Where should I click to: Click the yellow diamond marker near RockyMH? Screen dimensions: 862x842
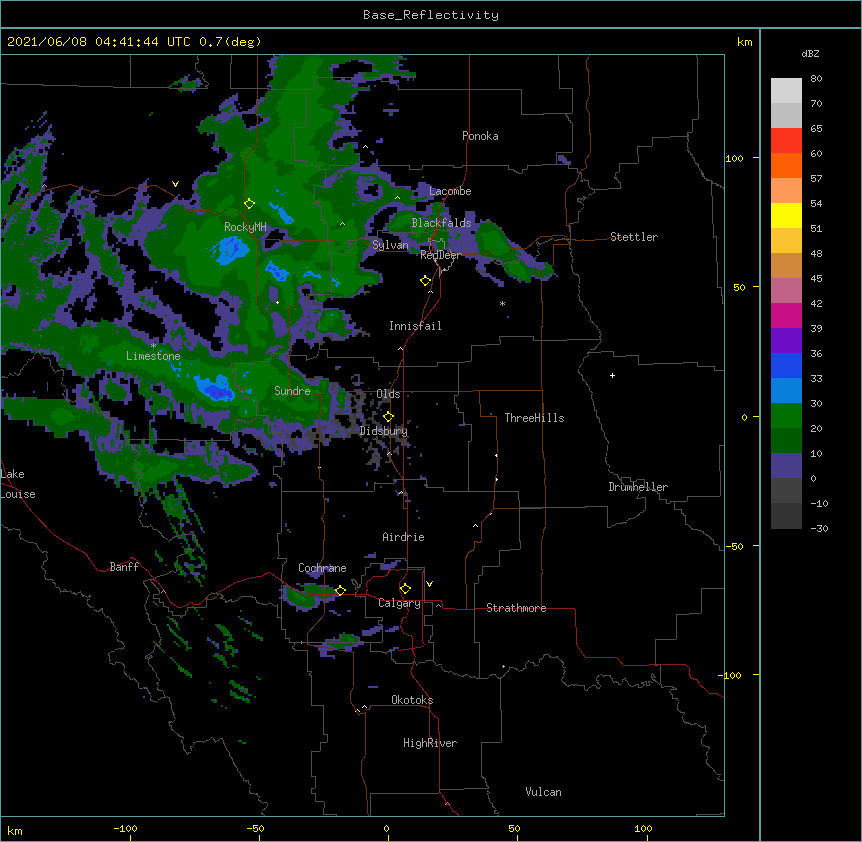(249, 204)
